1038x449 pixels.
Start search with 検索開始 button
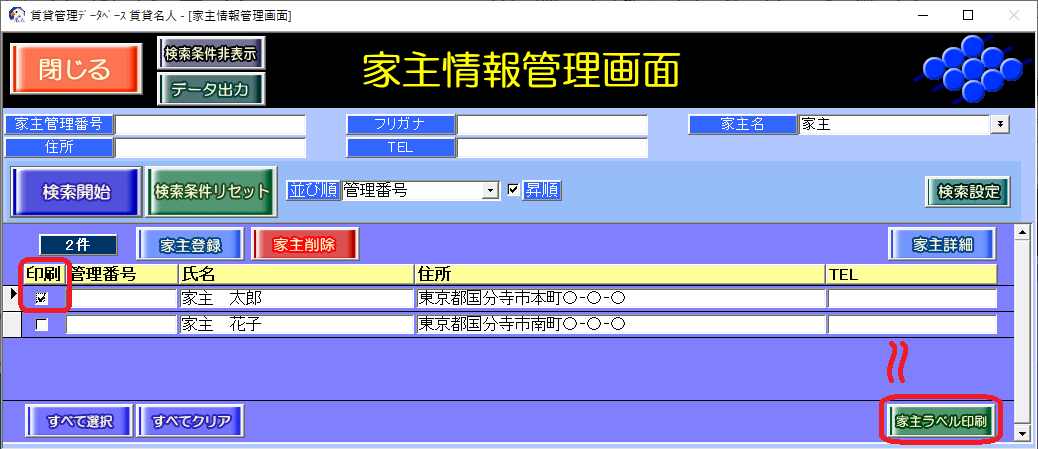76,191
